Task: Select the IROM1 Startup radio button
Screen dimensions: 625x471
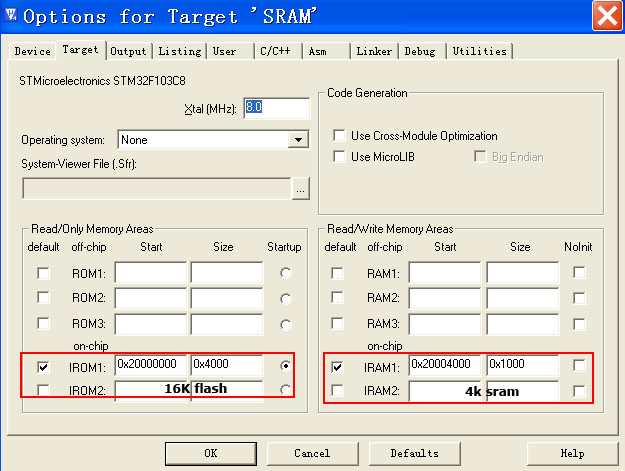Action: [x=288, y=366]
